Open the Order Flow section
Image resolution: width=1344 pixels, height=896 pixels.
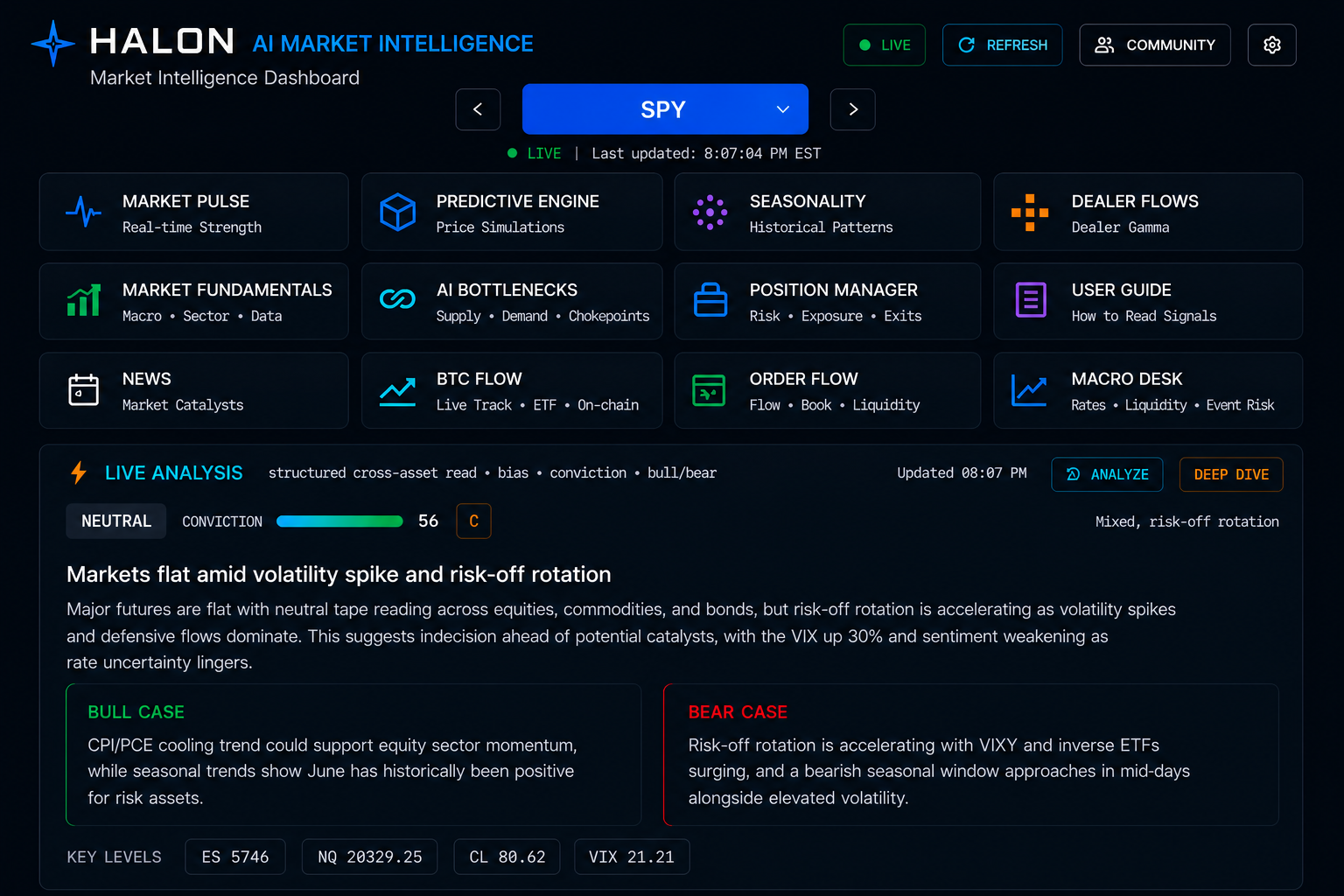pyautogui.click(x=828, y=390)
